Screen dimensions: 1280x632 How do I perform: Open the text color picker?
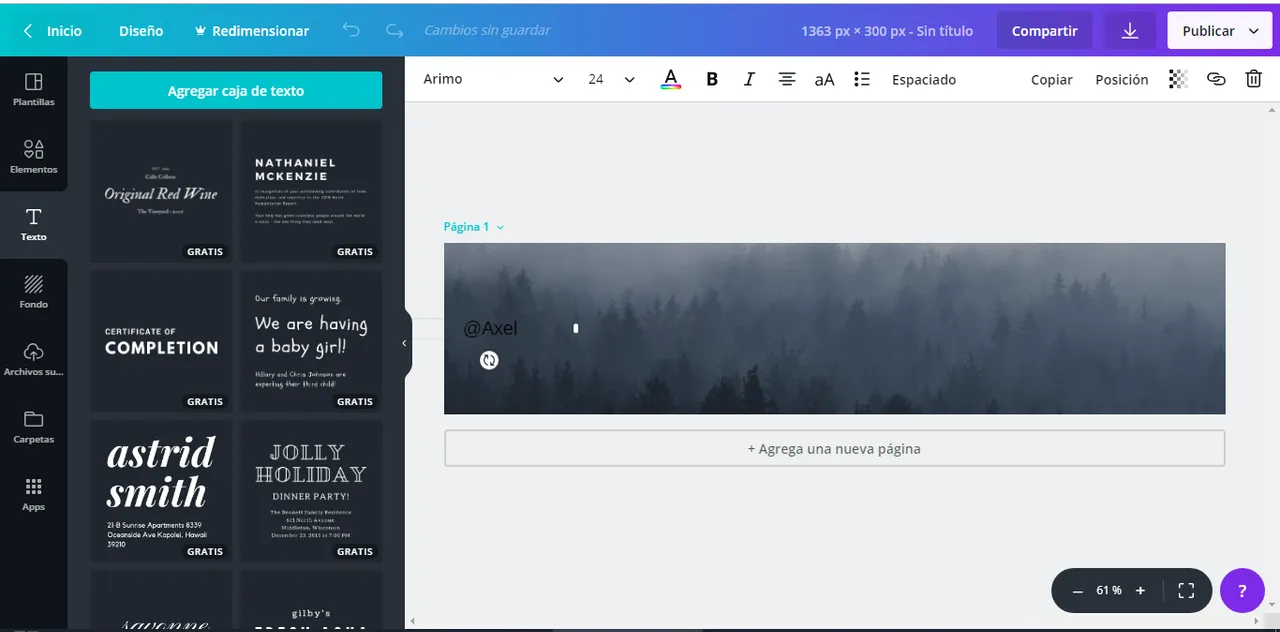(671, 79)
